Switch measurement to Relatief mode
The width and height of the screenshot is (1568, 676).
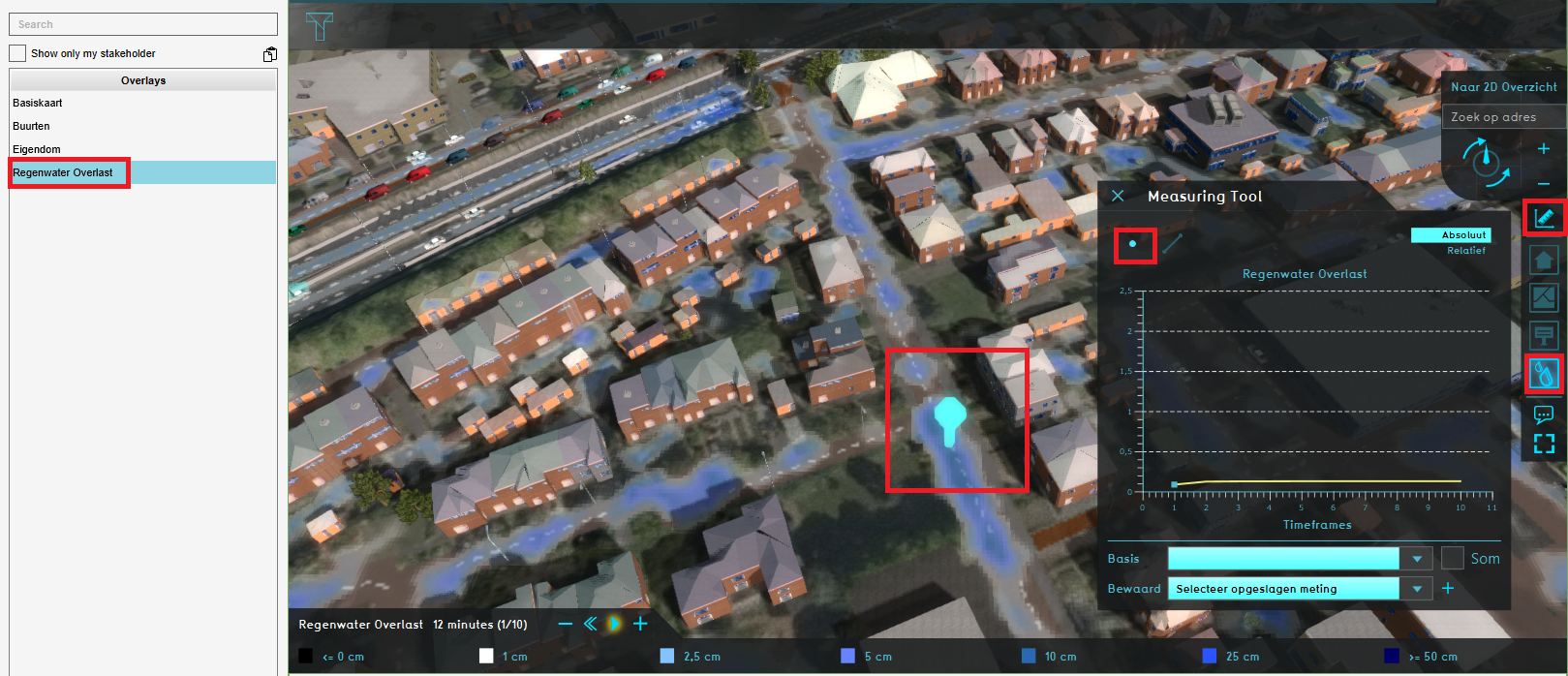point(1465,251)
